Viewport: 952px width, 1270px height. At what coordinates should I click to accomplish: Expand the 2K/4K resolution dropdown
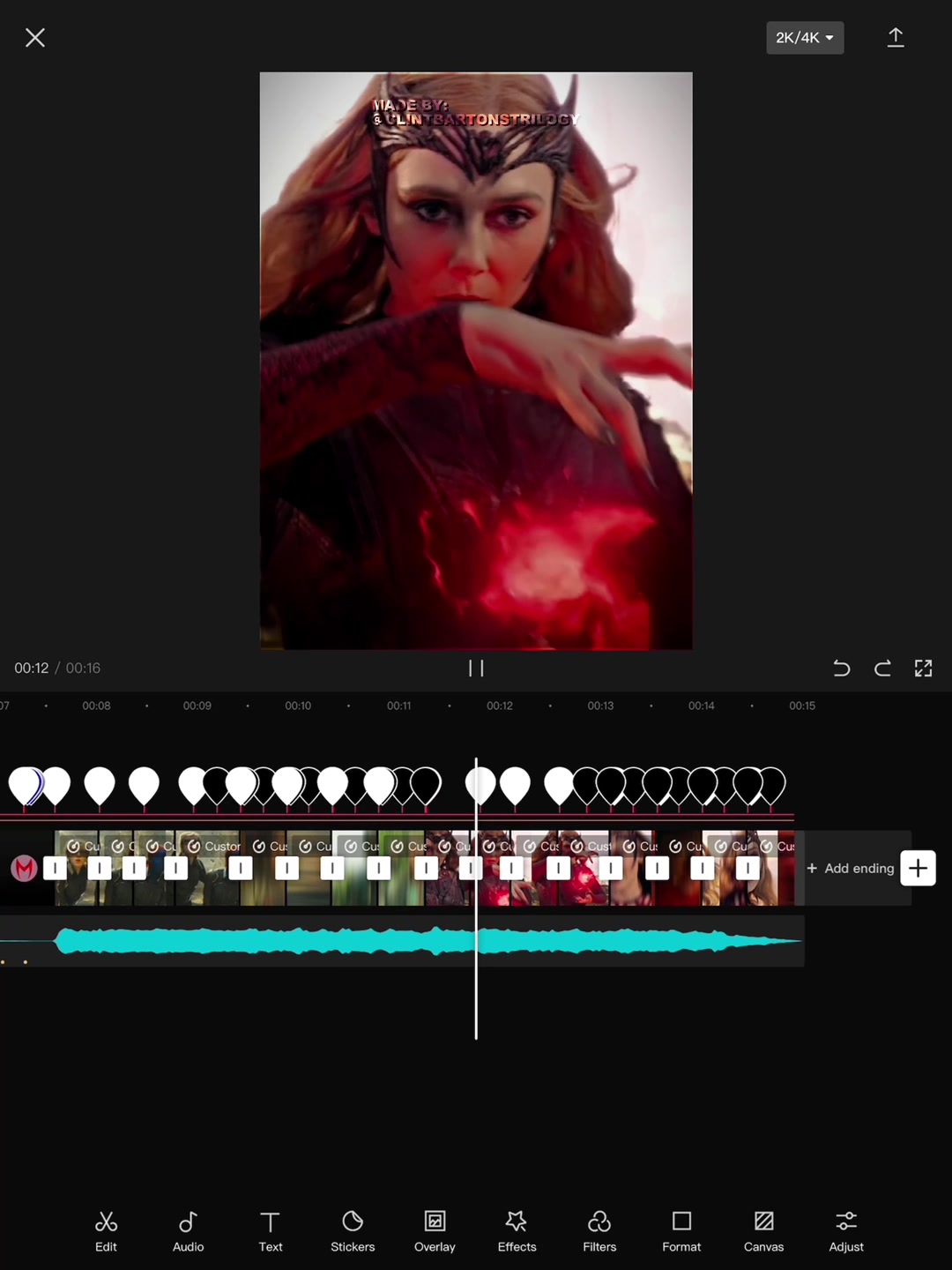tap(805, 38)
